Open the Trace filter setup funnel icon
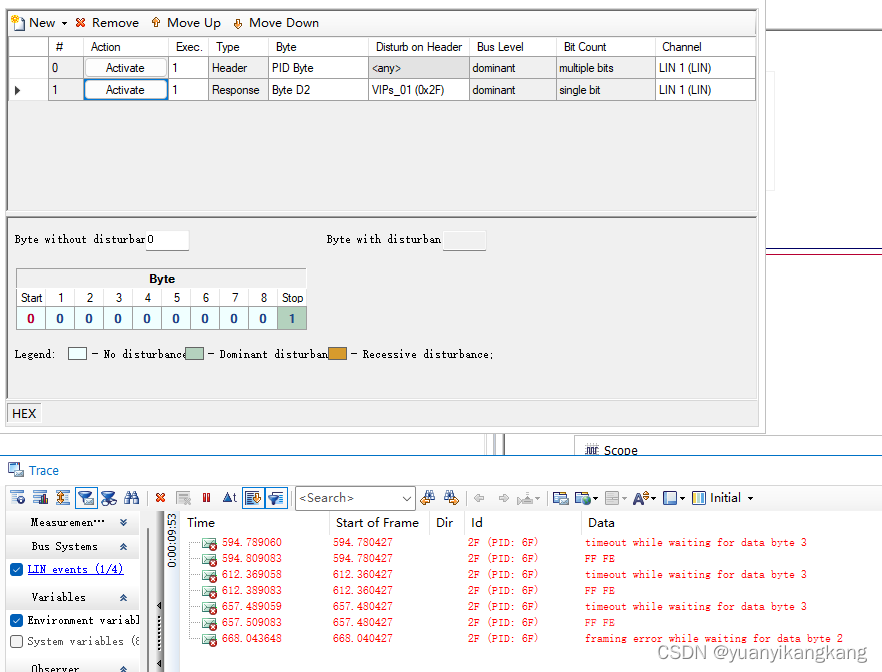Screen dimensions: 882x672 [85, 497]
